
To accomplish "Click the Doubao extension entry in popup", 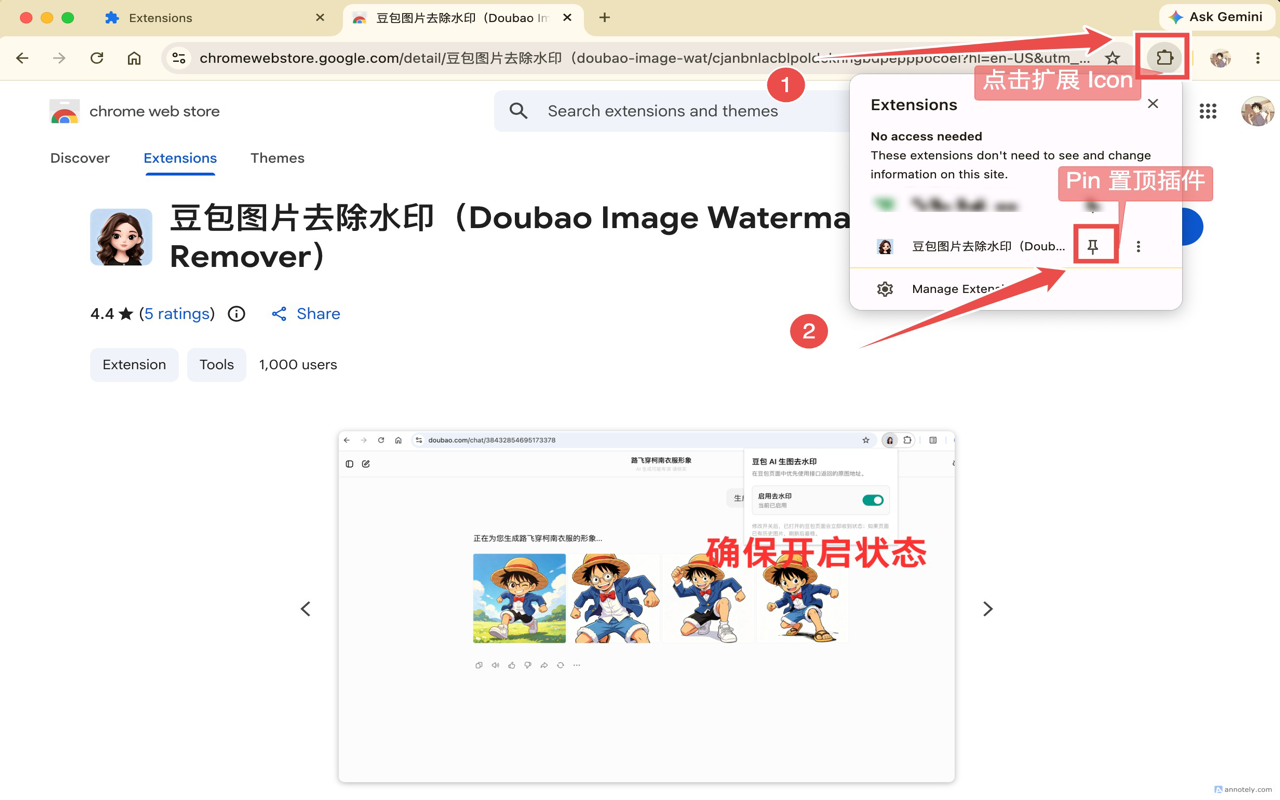I will 970,246.
